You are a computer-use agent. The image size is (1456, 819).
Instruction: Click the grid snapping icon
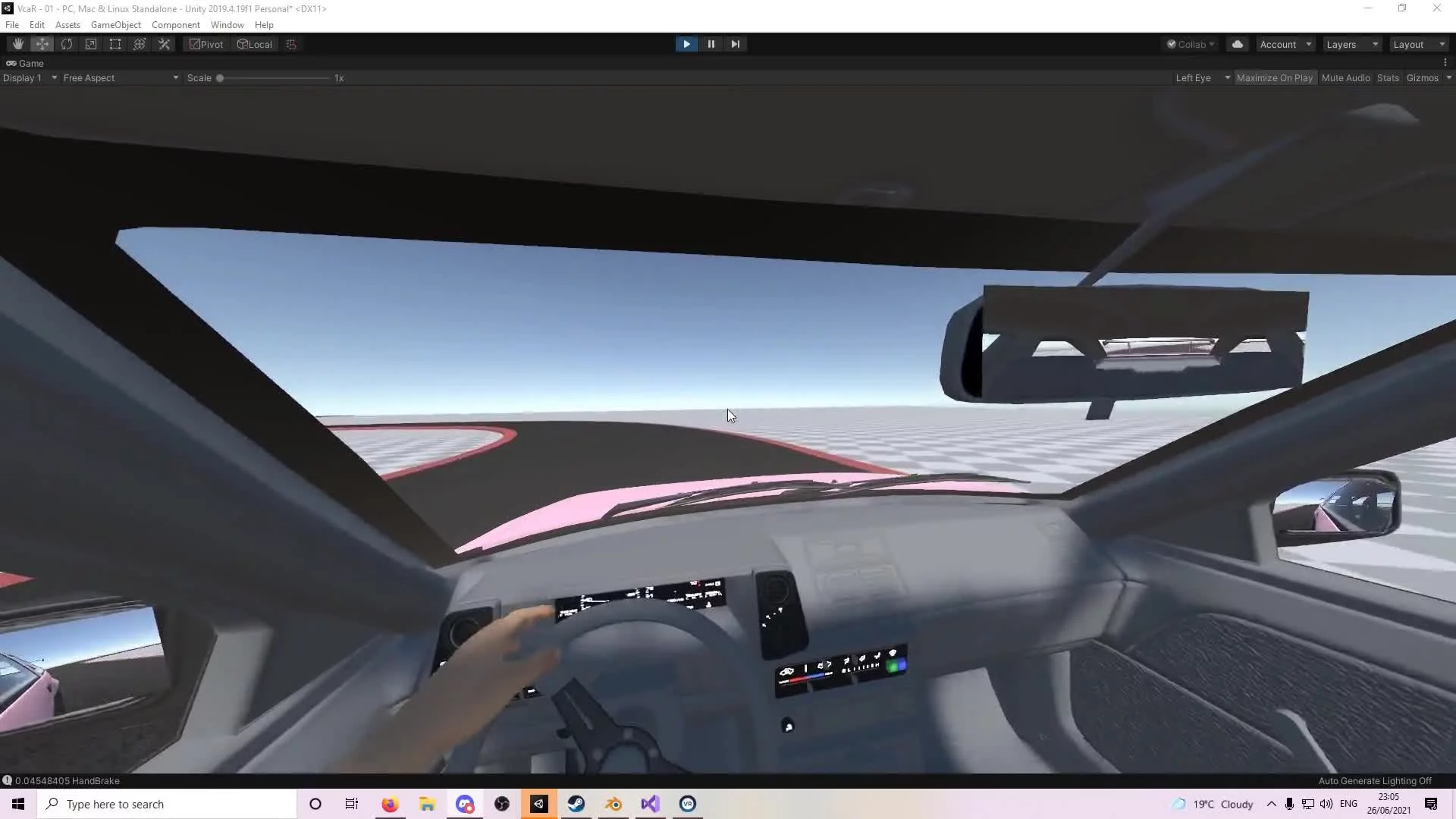291,44
